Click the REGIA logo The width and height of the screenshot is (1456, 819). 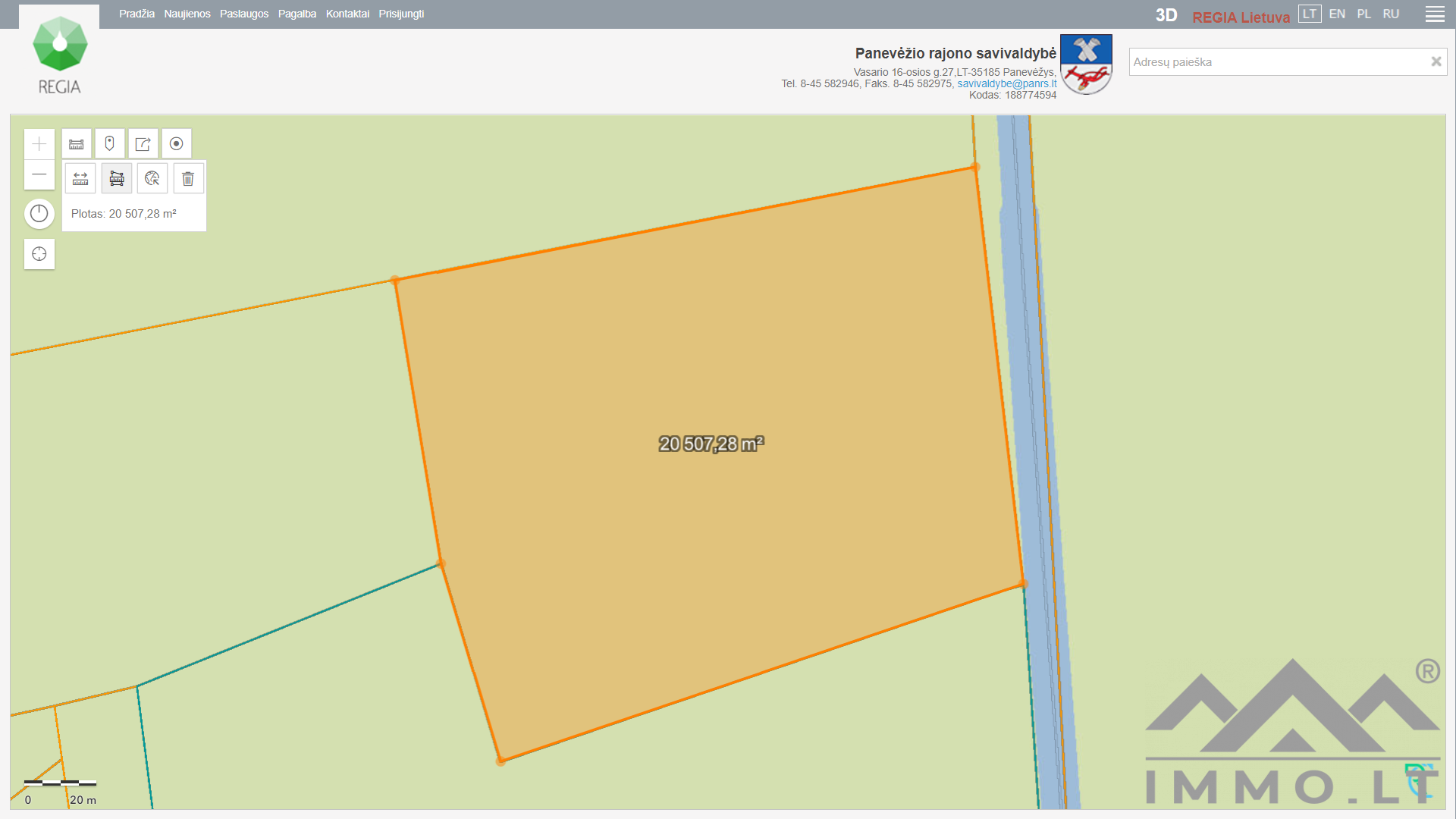click(59, 55)
